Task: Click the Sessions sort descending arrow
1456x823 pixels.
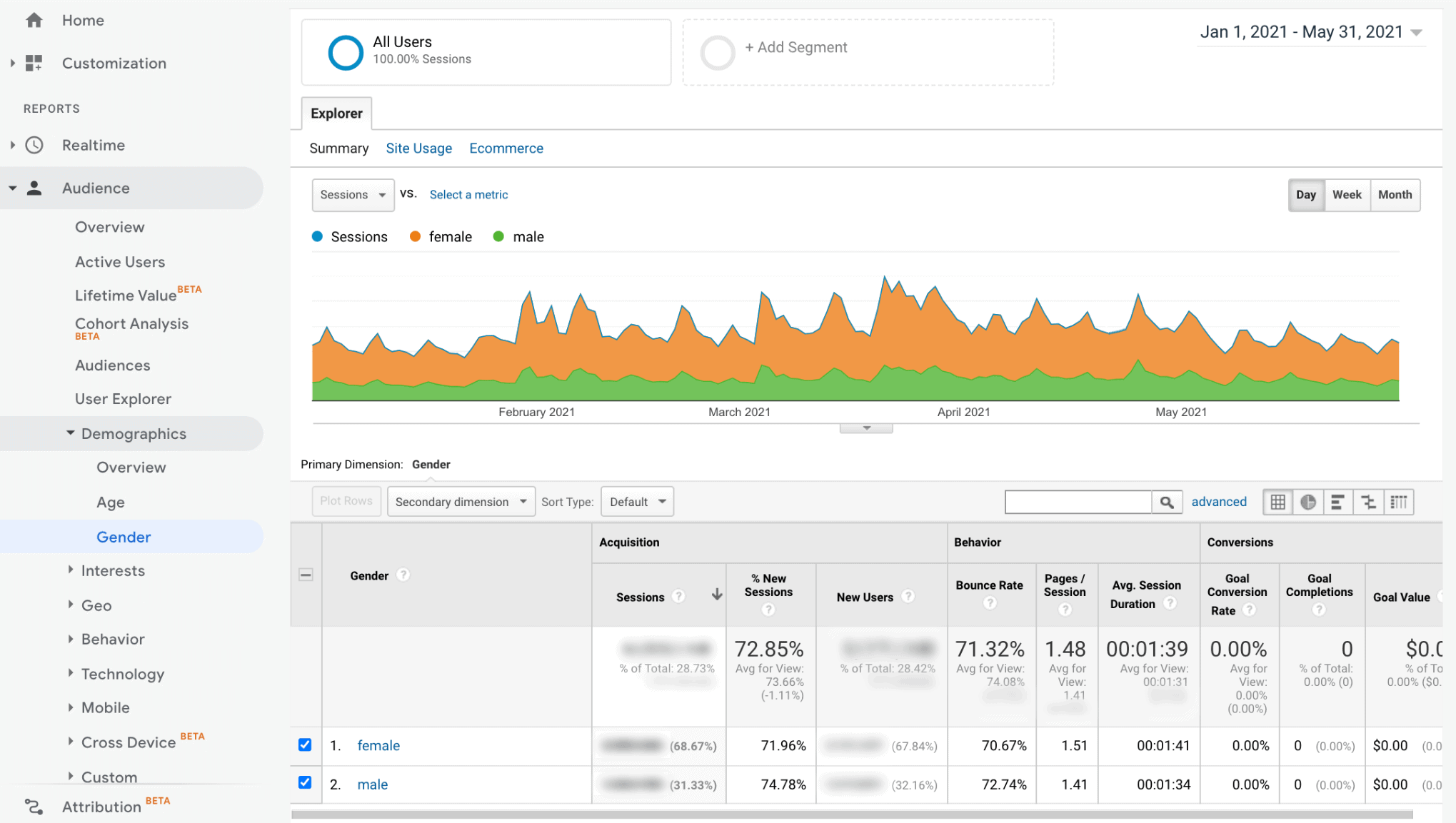Action: [717, 595]
